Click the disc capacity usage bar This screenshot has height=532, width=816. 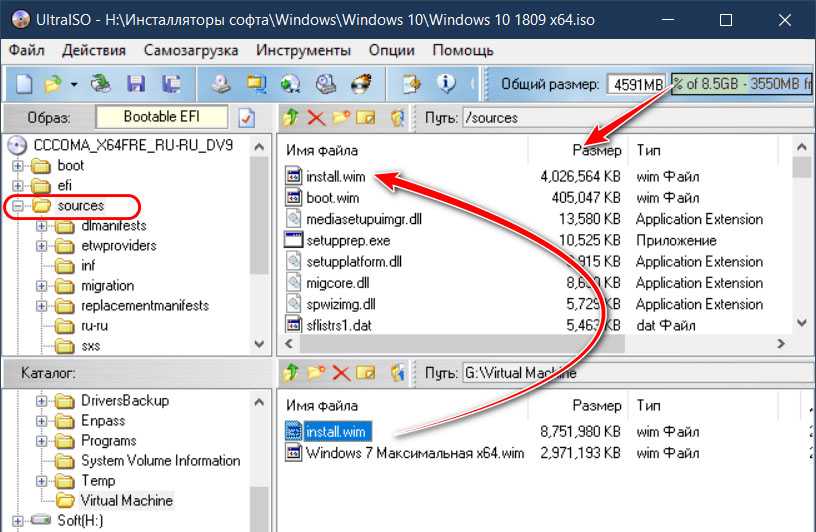[x=740, y=84]
